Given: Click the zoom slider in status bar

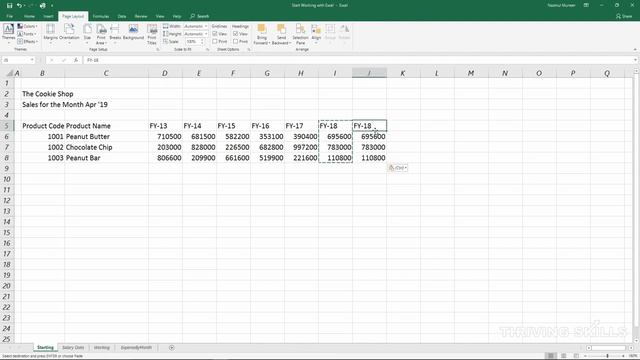Looking at the screenshot, I should [607, 356].
